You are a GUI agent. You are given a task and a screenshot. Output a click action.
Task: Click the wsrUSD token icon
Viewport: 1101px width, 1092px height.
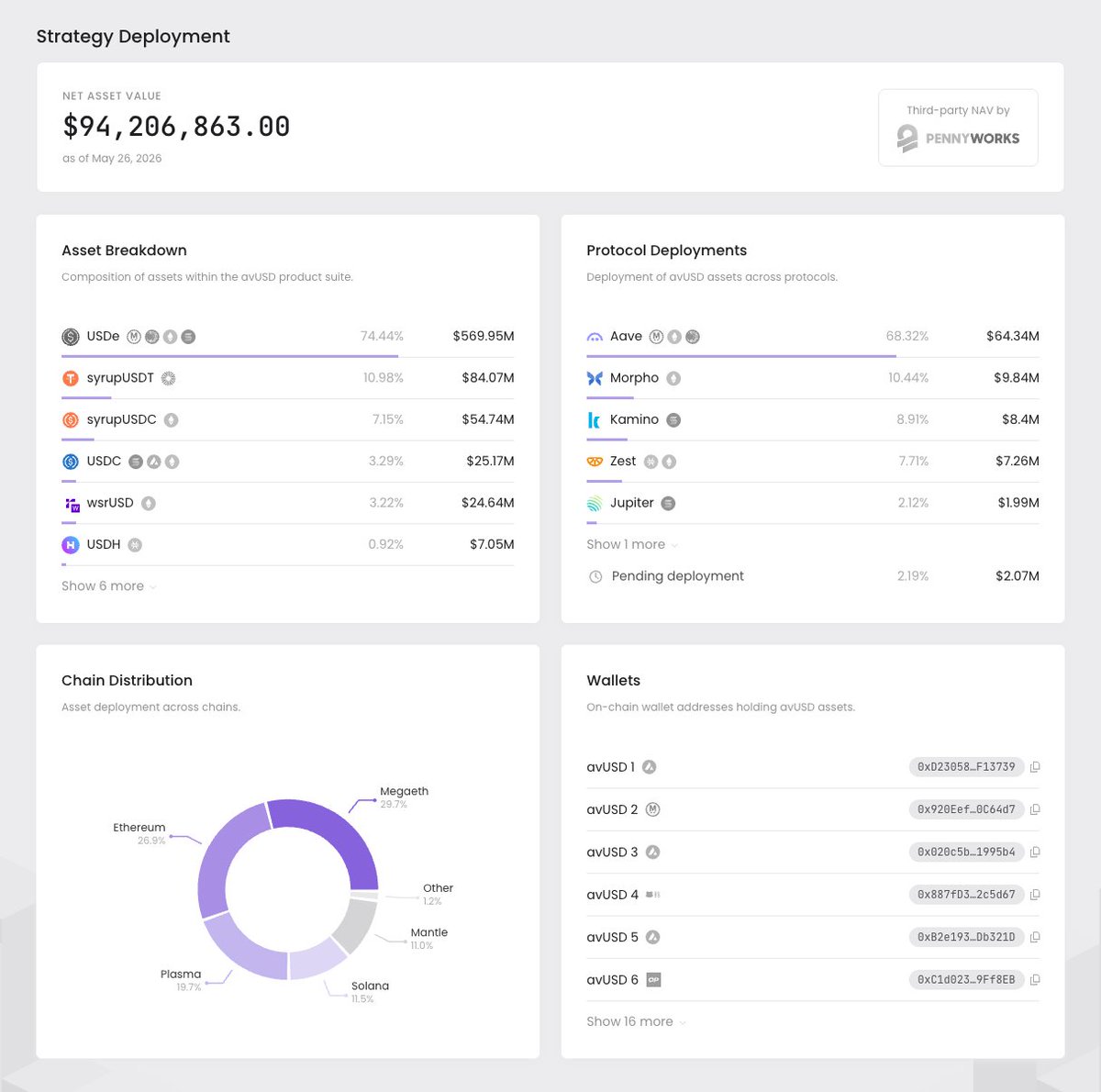tap(72, 504)
